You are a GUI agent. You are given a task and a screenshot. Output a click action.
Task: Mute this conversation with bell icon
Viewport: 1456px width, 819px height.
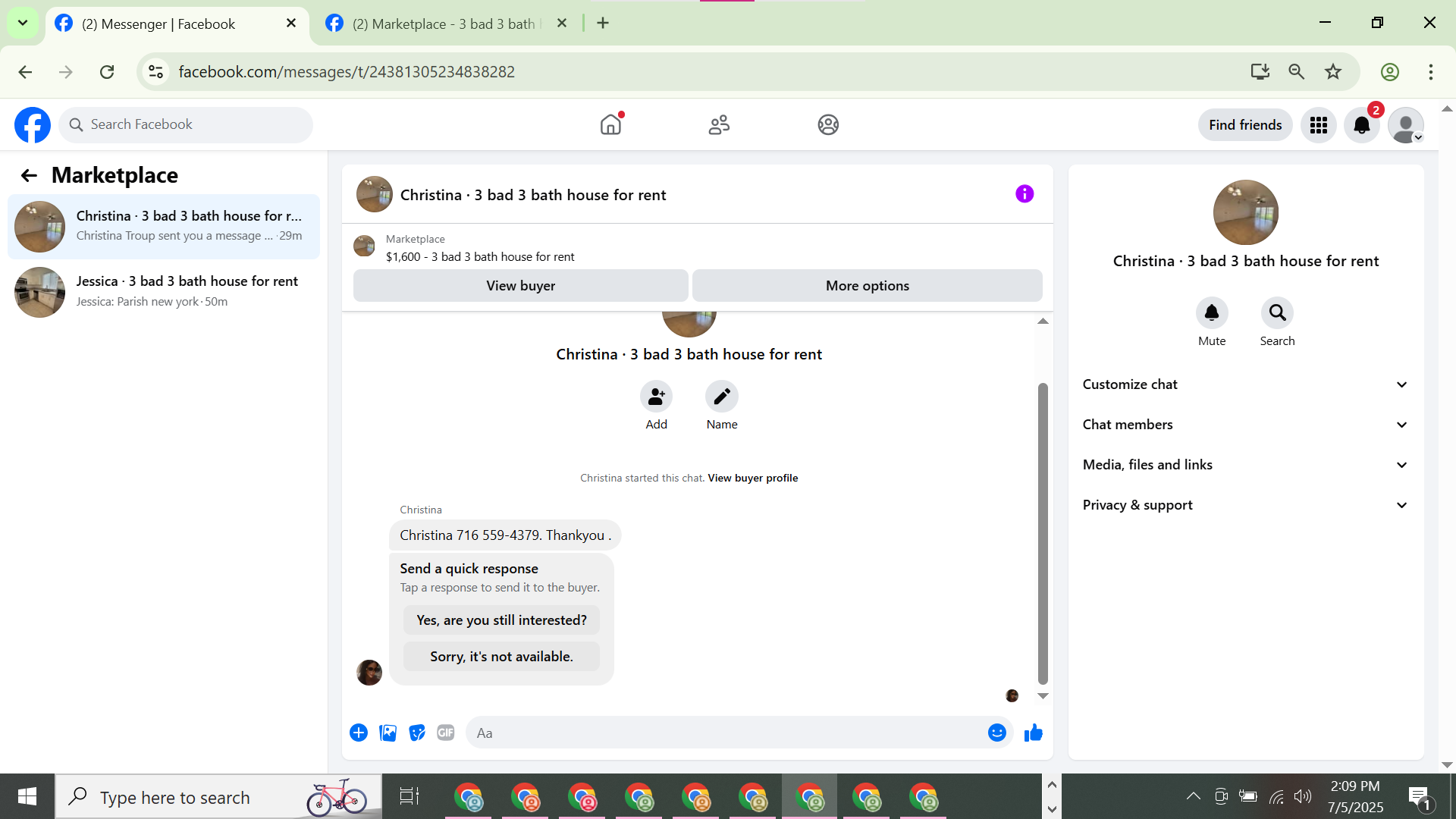tap(1211, 313)
